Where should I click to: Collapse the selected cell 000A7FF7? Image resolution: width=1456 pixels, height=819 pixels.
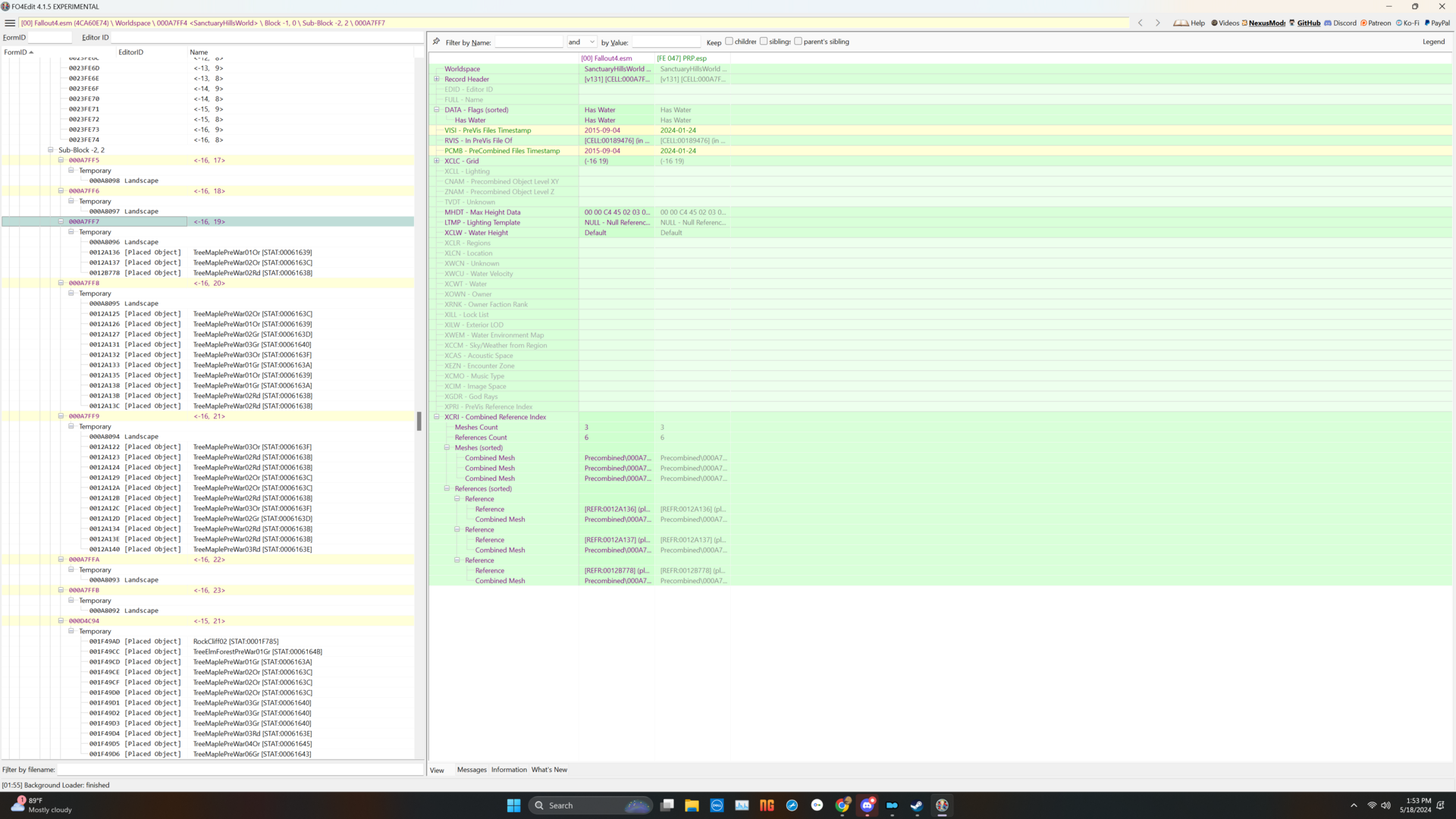coord(61,221)
